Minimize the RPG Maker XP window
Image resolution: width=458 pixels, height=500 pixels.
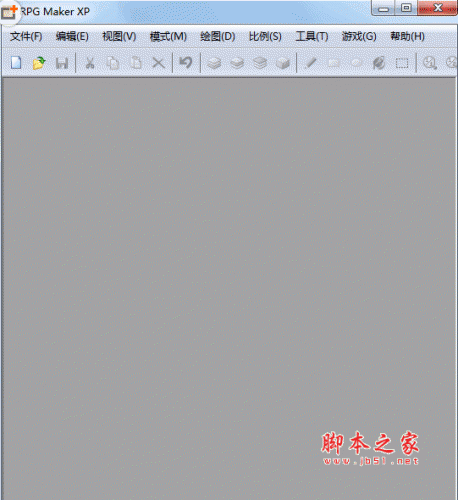coord(383,8)
